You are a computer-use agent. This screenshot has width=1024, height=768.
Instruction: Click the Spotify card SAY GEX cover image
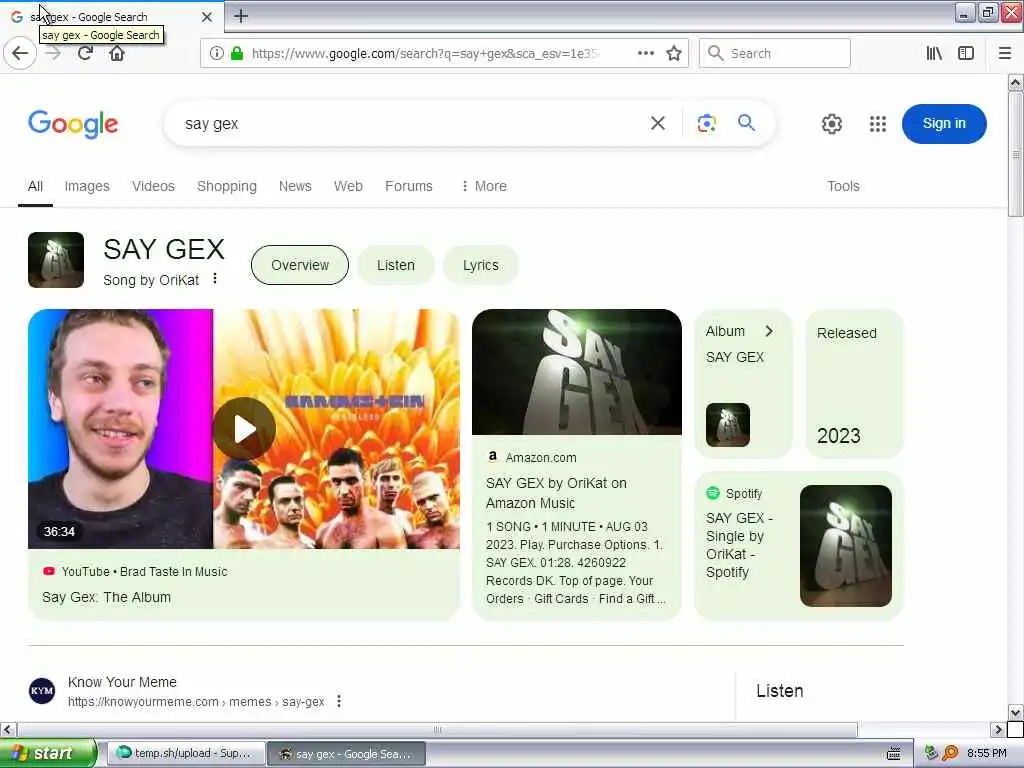(846, 545)
